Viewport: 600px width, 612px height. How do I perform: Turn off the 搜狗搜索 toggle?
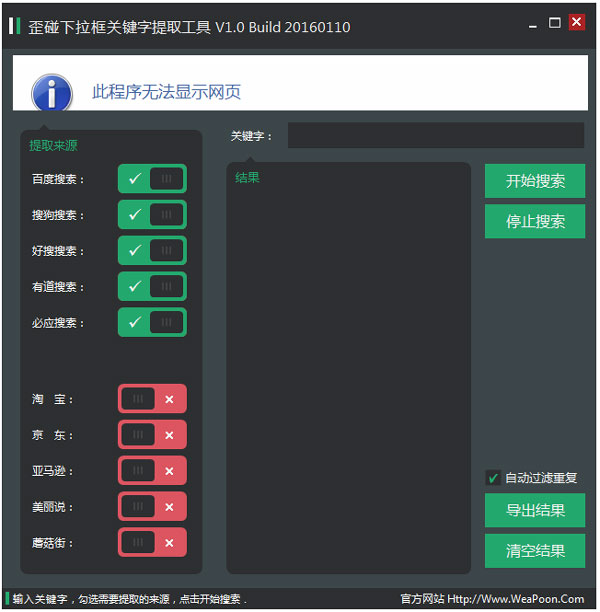pos(152,215)
